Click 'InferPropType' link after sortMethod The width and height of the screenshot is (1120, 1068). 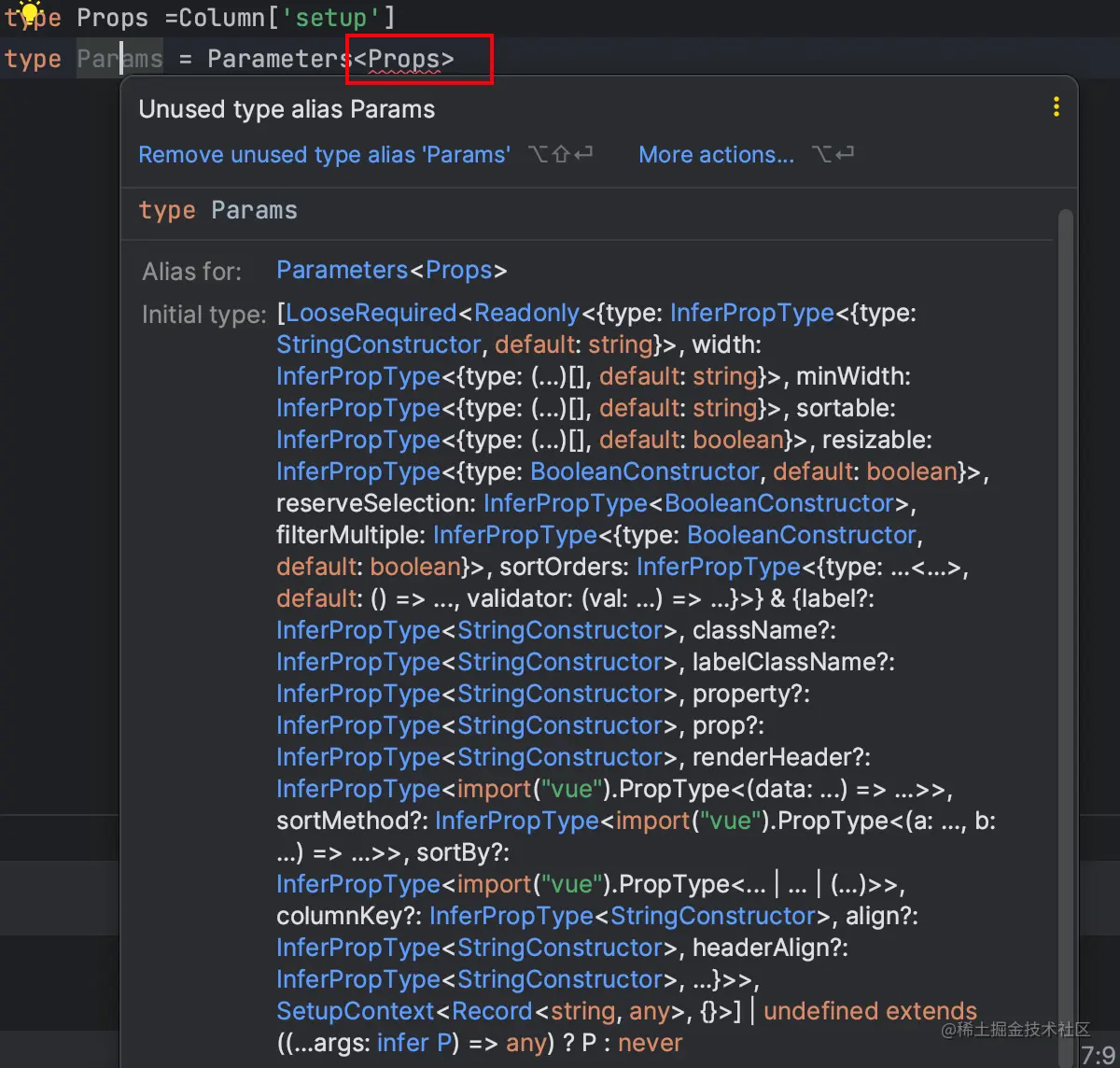pyautogui.click(x=517, y=821)
